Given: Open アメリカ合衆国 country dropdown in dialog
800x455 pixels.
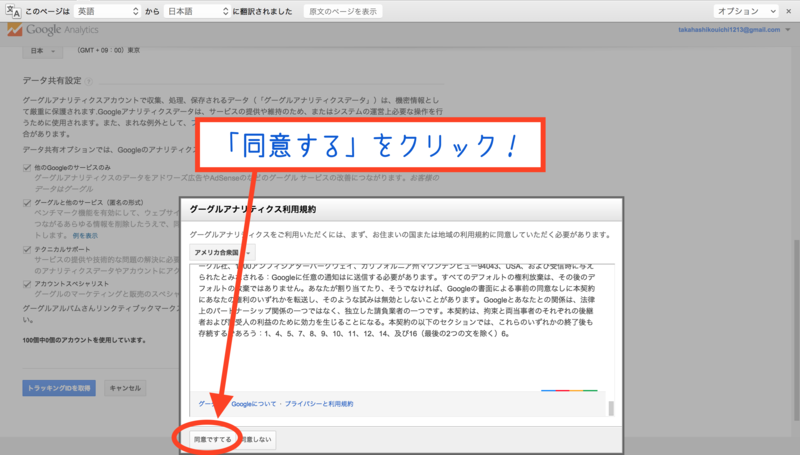Looking at the screenshot, I should tap(222, 252).
